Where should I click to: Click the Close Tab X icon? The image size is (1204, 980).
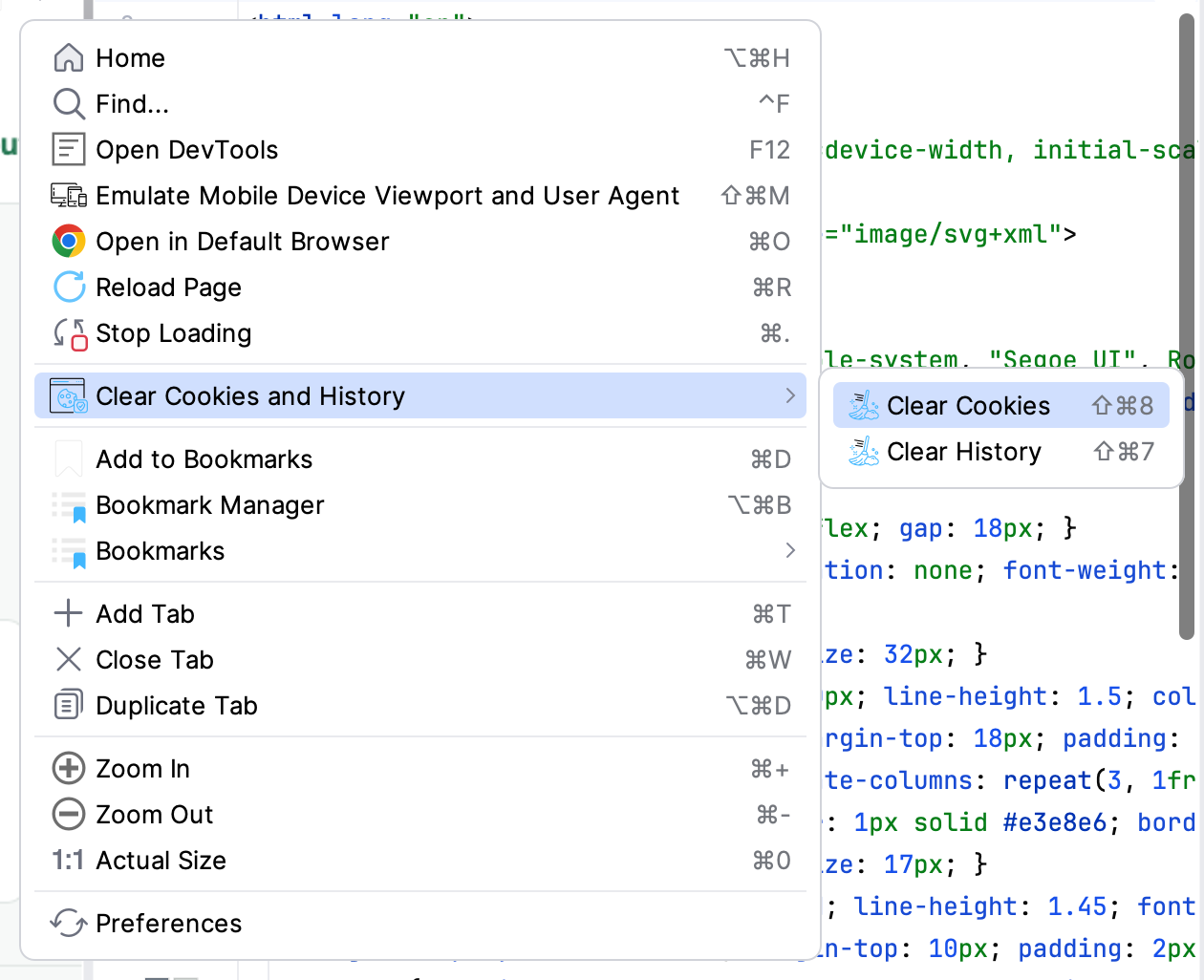click(69, 660)
